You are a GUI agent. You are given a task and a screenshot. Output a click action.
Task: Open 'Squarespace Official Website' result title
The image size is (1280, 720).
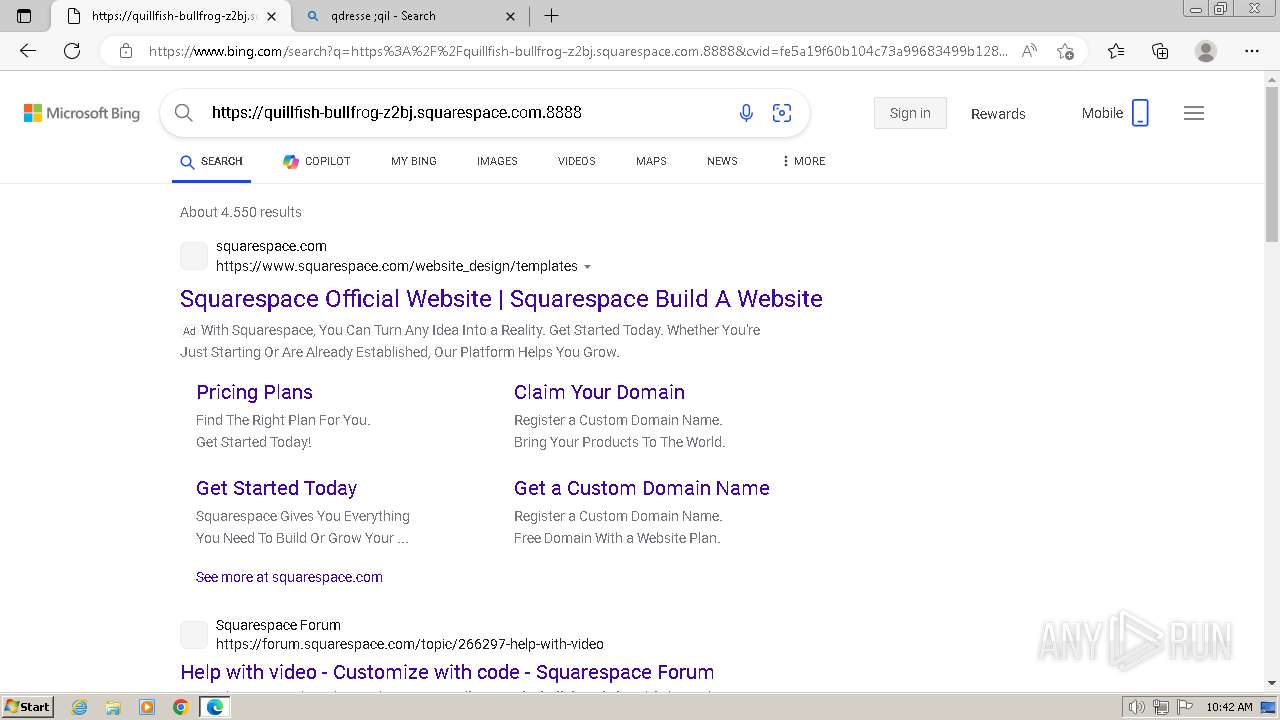point(501,299)
